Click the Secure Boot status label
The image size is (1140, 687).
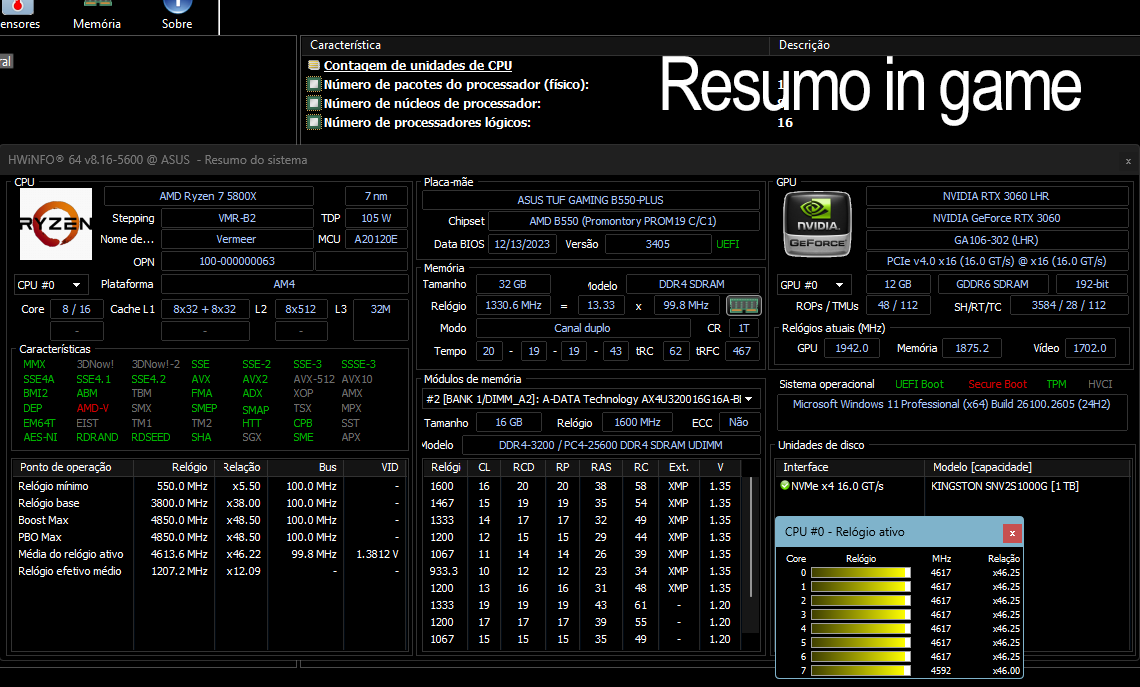pyautogui.click(x=998, y=385)
